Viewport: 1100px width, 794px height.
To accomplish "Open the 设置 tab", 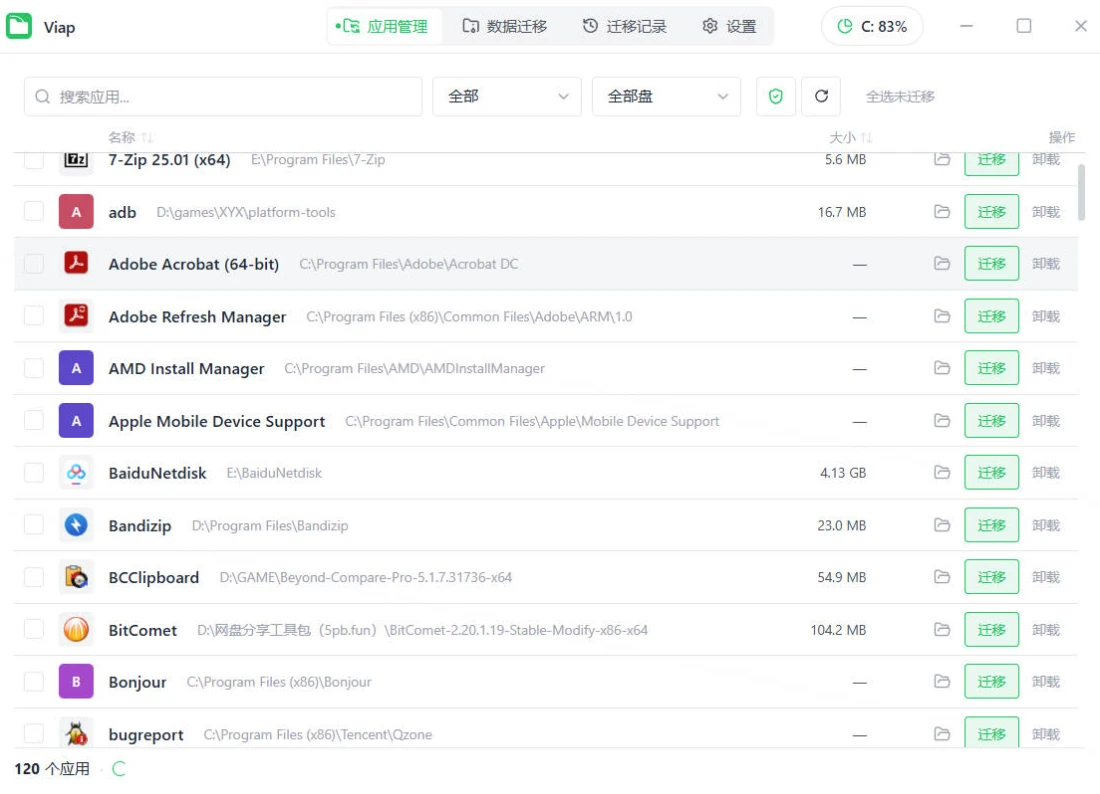I will (x=729, y=27).
